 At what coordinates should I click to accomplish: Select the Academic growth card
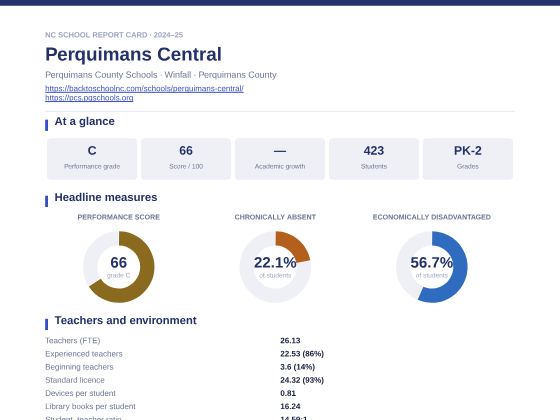280,159
